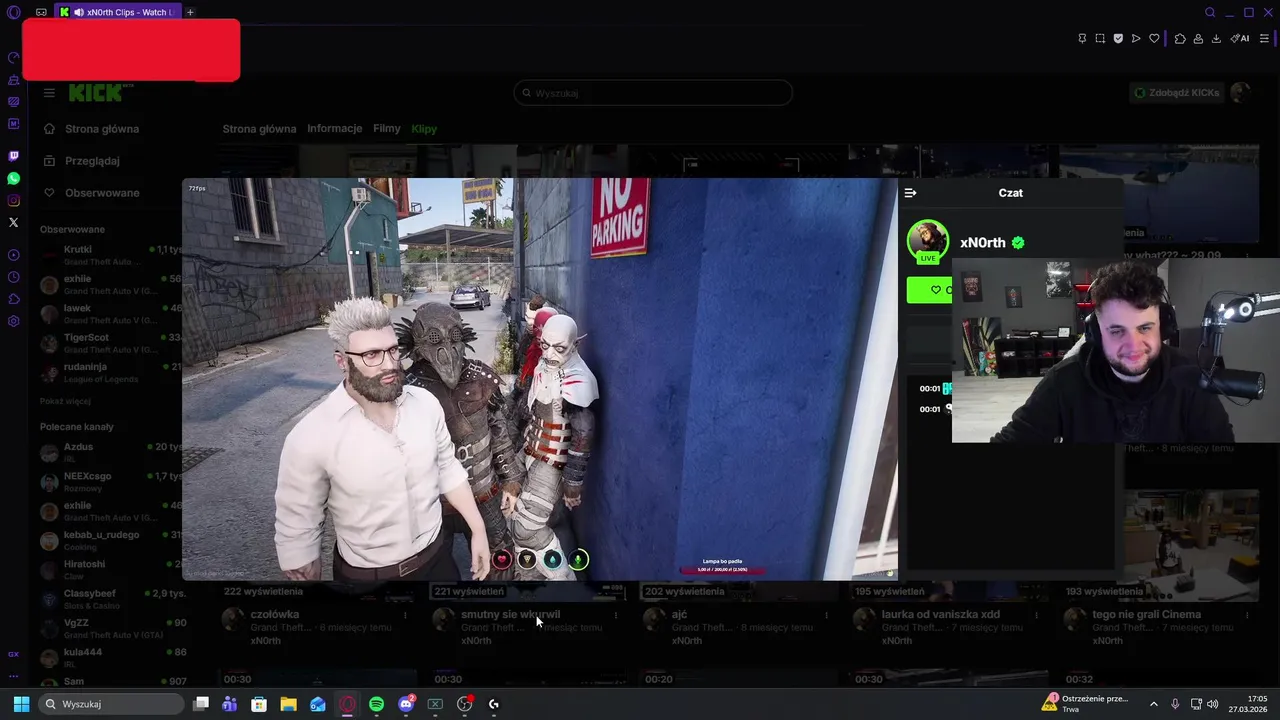The image size is (1280, 720).
Task: Open the ad blocker shield icon
Action: [x=1118, y=38]
